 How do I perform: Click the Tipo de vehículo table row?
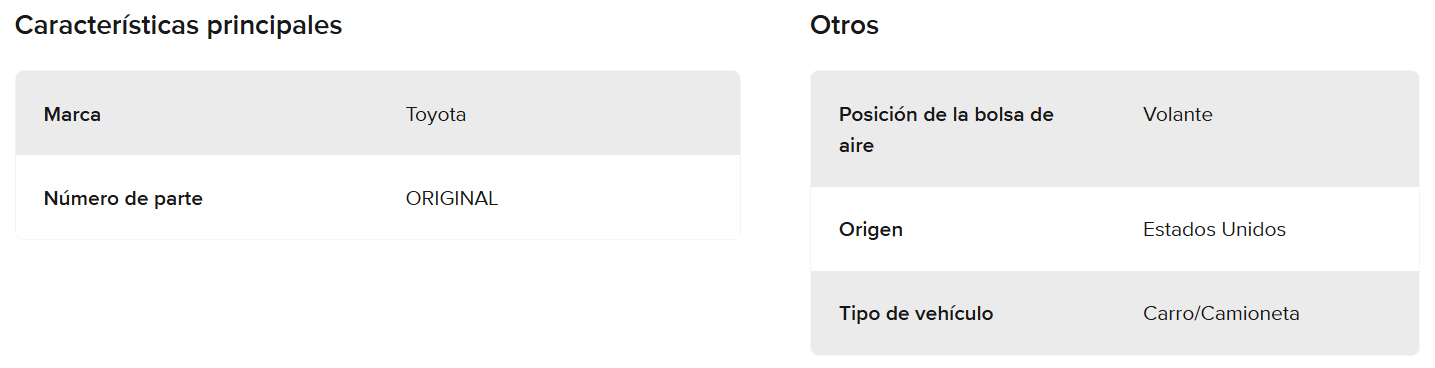pos(1115,313)
